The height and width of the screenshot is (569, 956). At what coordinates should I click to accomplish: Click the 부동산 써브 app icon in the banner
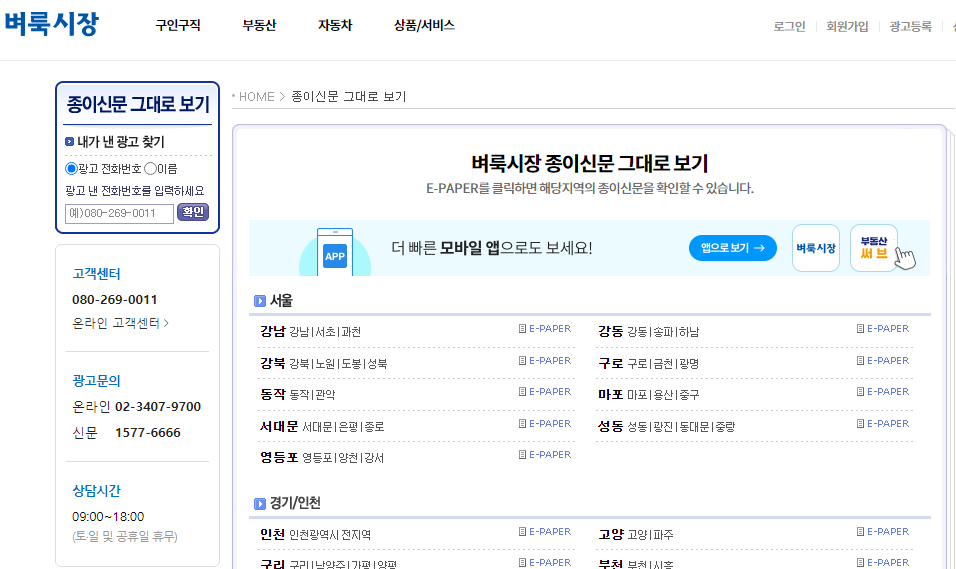(x=874, y=248)
